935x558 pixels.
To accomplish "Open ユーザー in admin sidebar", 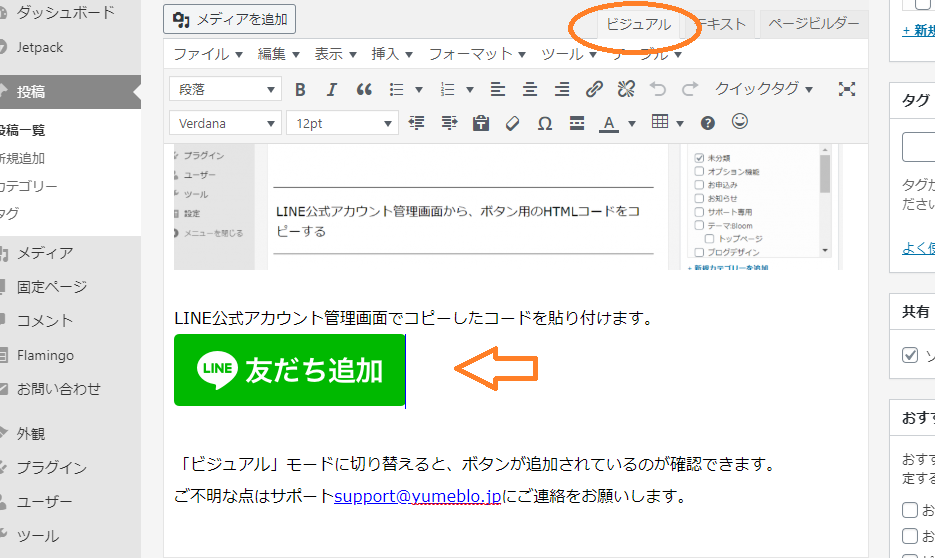I will (x=44, y=502).
